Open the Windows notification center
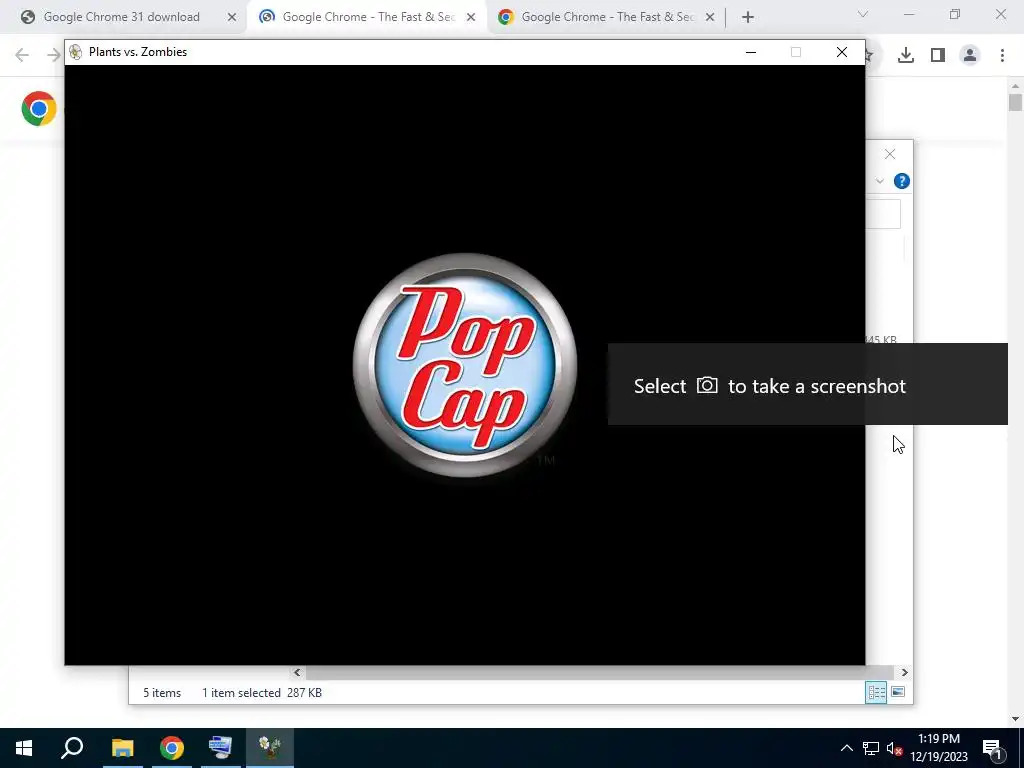 pos(993,748)
